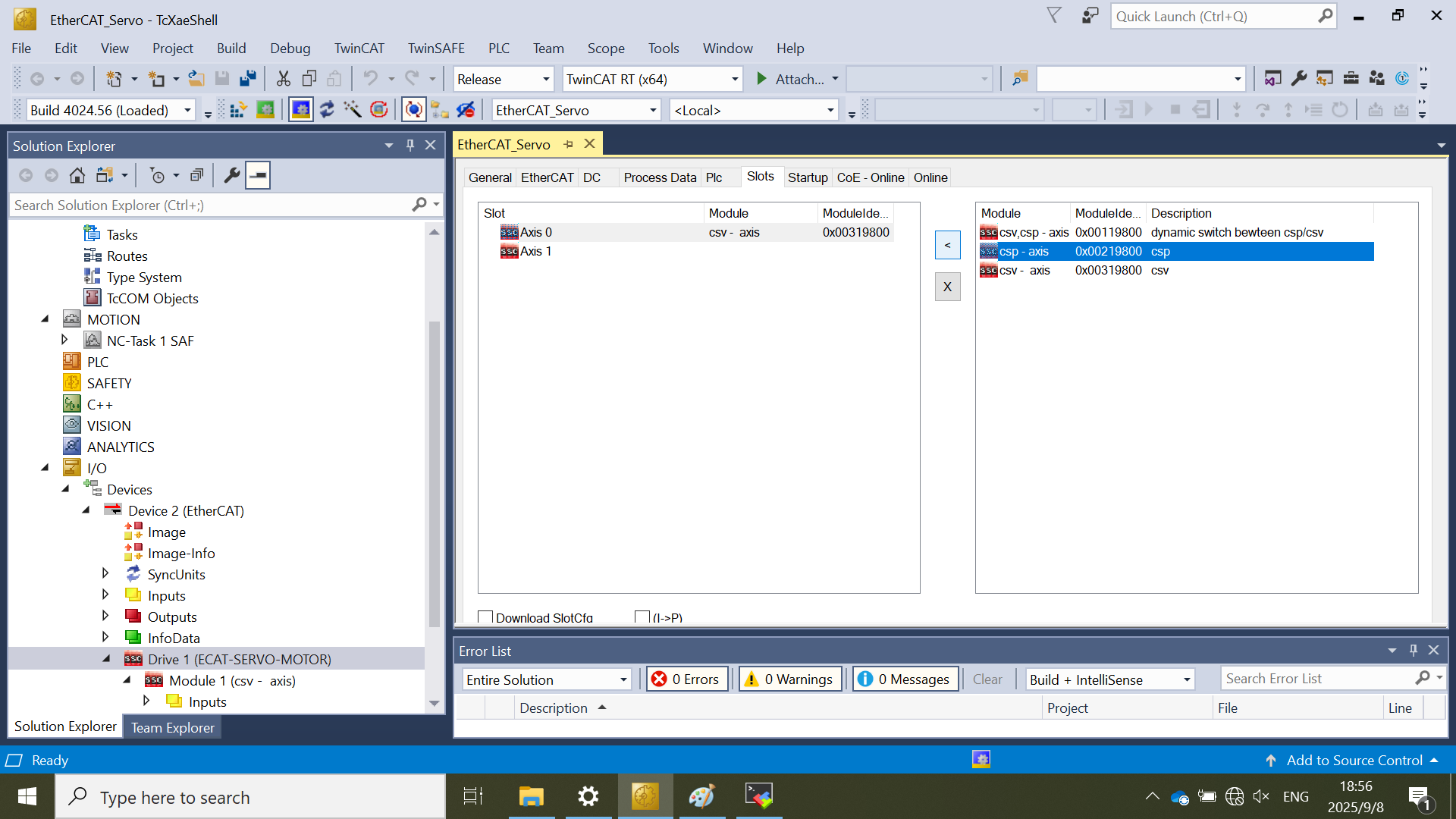This screenshot has width=1456, height=819.
Task: Click the '<' assign module button
Action: point(947,245)
